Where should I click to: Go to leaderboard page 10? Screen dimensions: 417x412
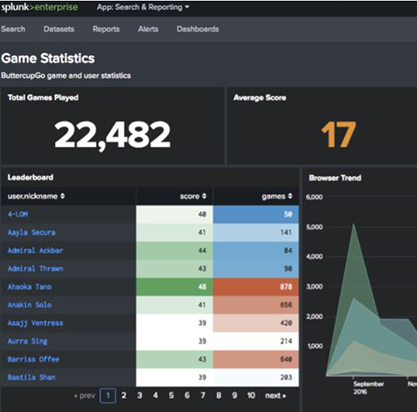(x=251, y=396)
